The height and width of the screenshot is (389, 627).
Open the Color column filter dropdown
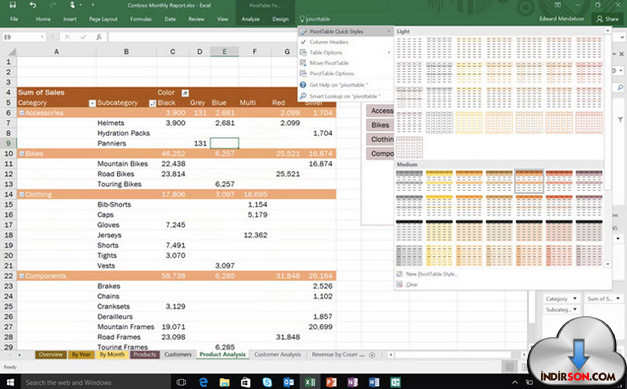coord(185,93)
